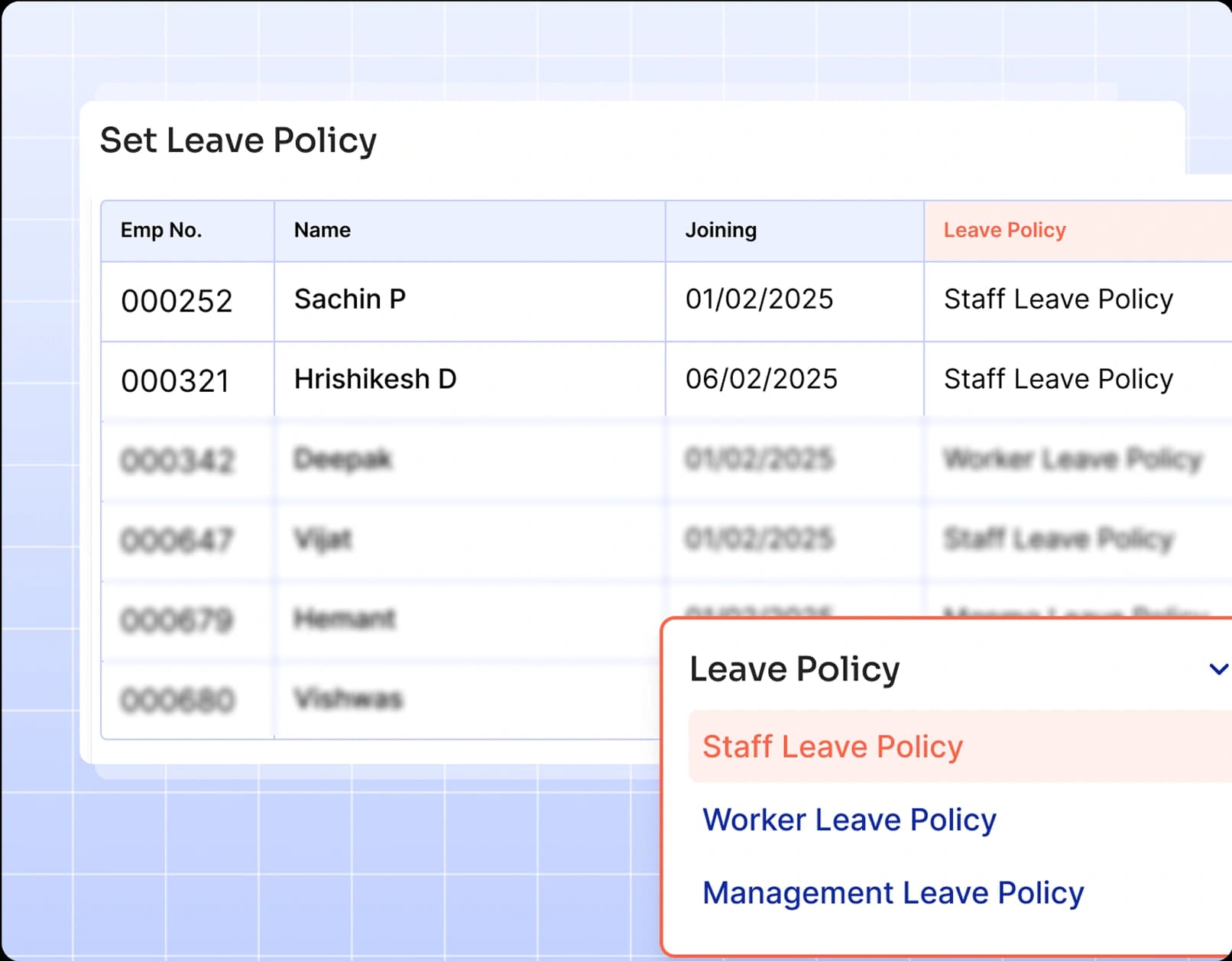Image resolution: width=1232 pixels, height=961 pixels.
Task: Click the Leave Policy column header
Action: pyautogui.click(x=1004, y=230)
